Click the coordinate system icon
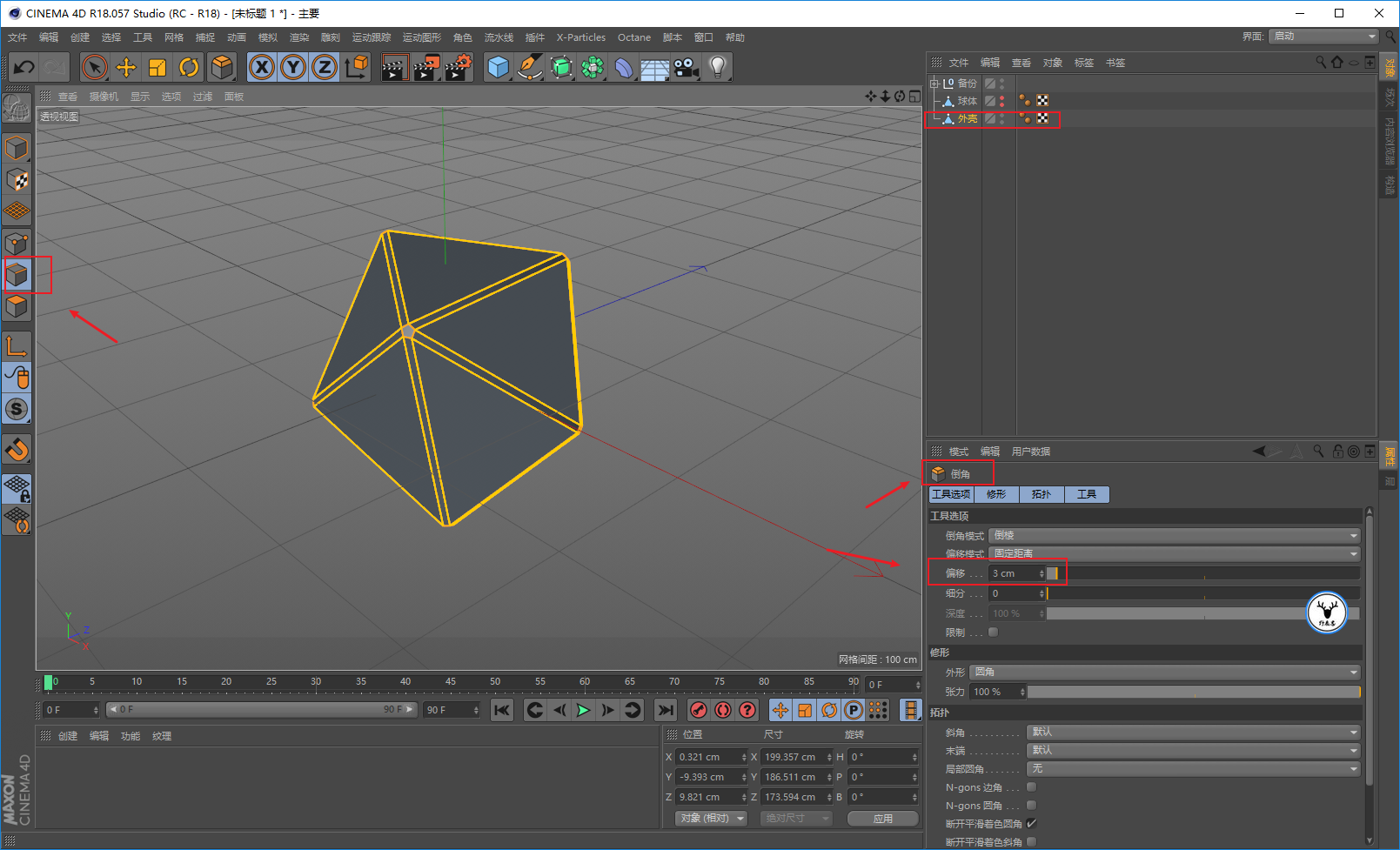Viewport: 1400px width, 850px height. 356,67
